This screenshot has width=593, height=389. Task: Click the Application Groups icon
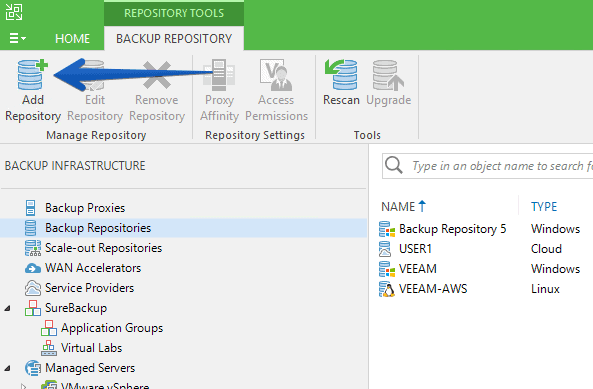click(49, 328)
